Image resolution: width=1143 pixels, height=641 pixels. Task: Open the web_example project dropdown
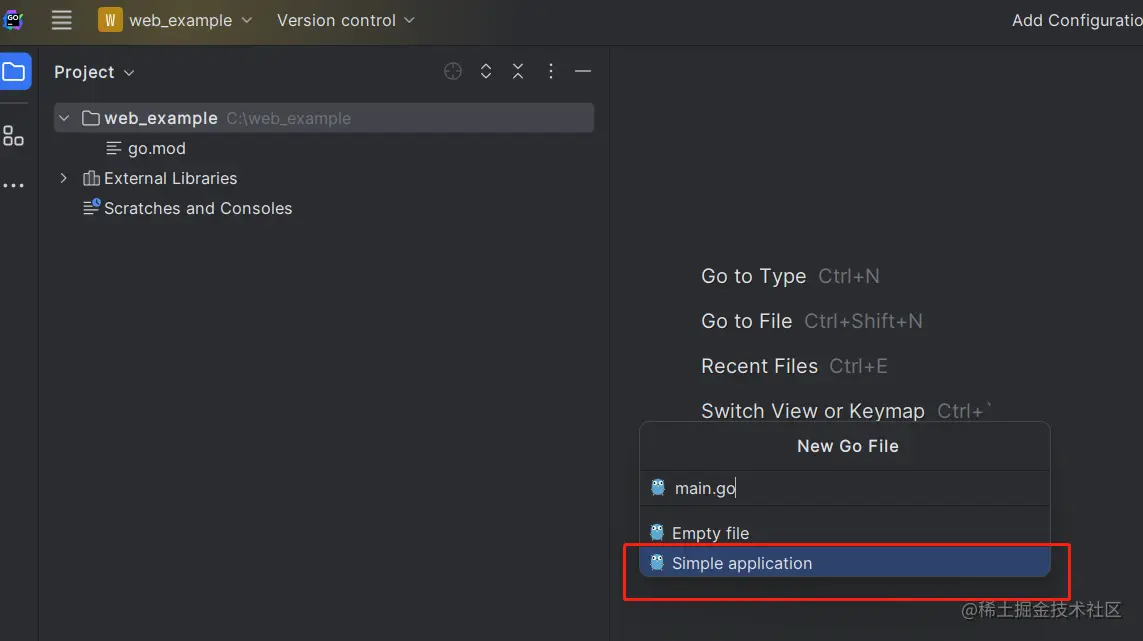point(178,20)
